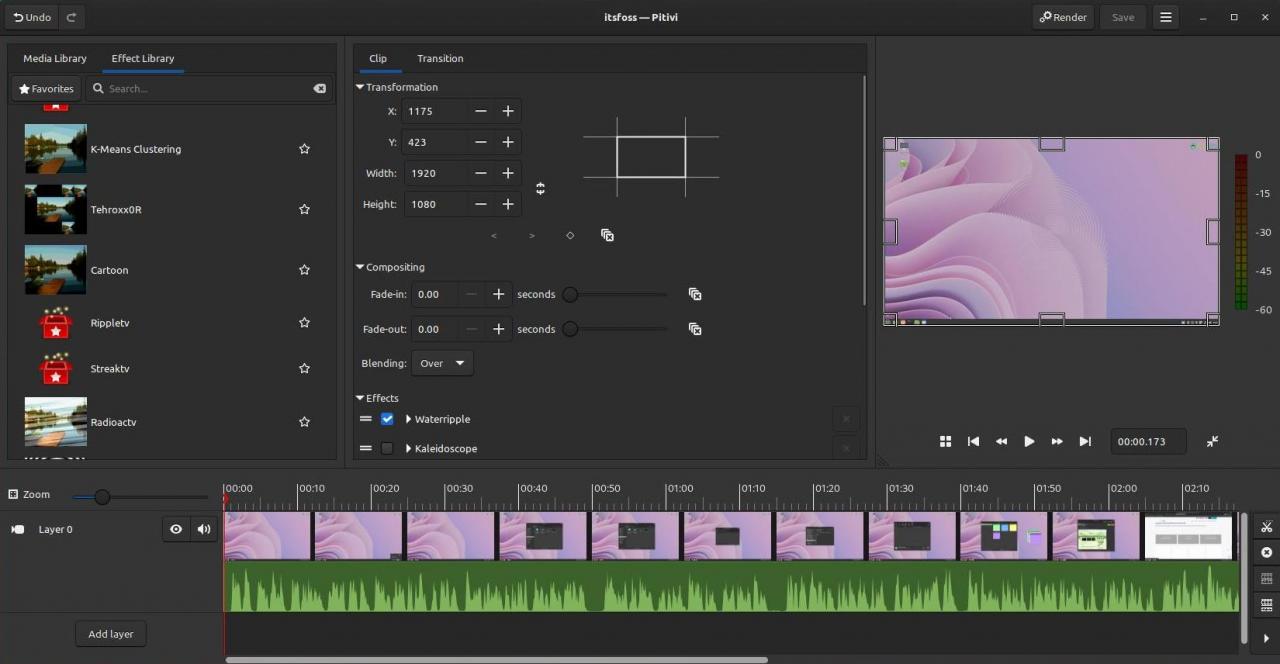Switch to the Transition tab
The height and width of the screenshot is (664, 1280).
(440, 58)
